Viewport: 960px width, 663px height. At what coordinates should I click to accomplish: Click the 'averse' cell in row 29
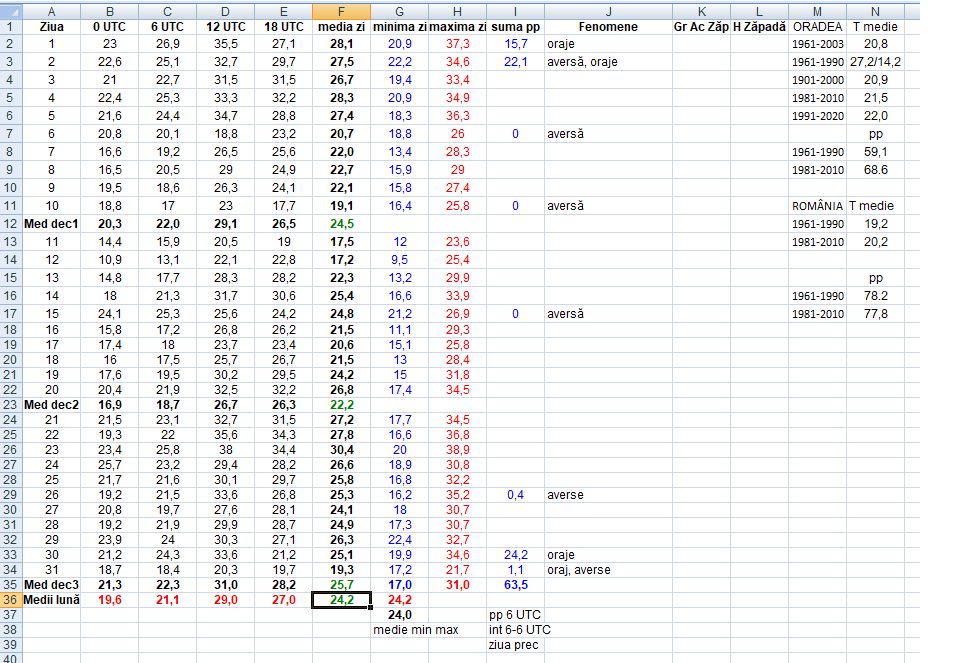608,495
